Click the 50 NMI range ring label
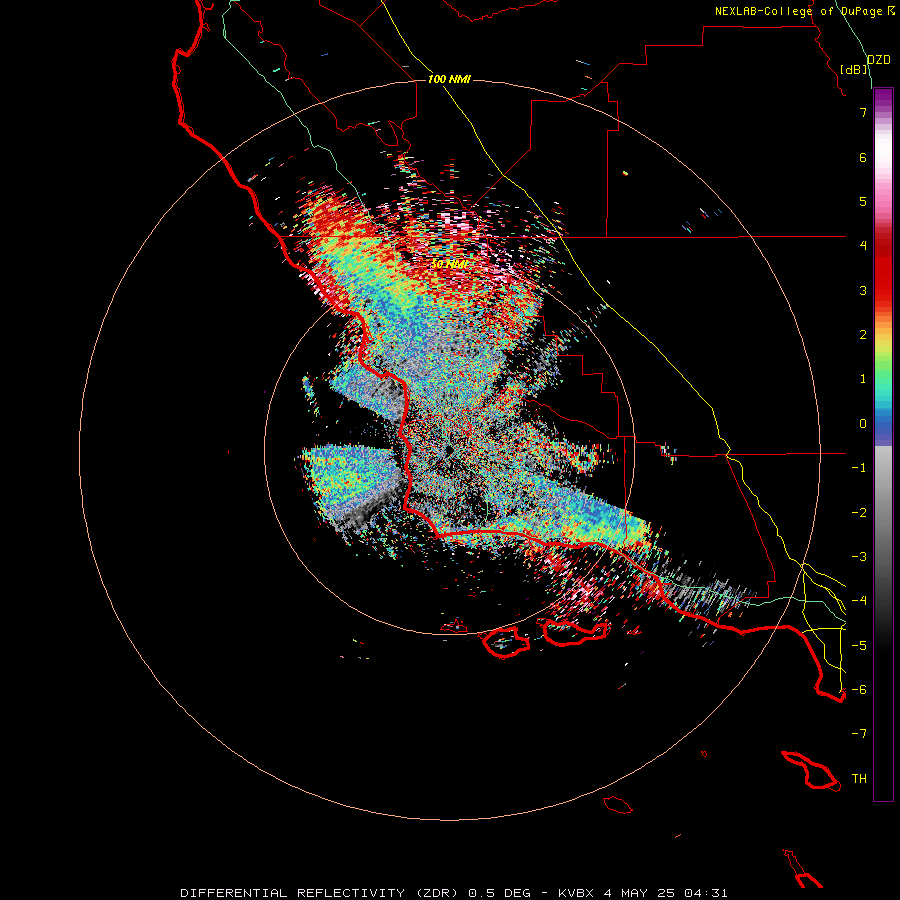This screenshot has height=900, width=900. pos(449,264)
